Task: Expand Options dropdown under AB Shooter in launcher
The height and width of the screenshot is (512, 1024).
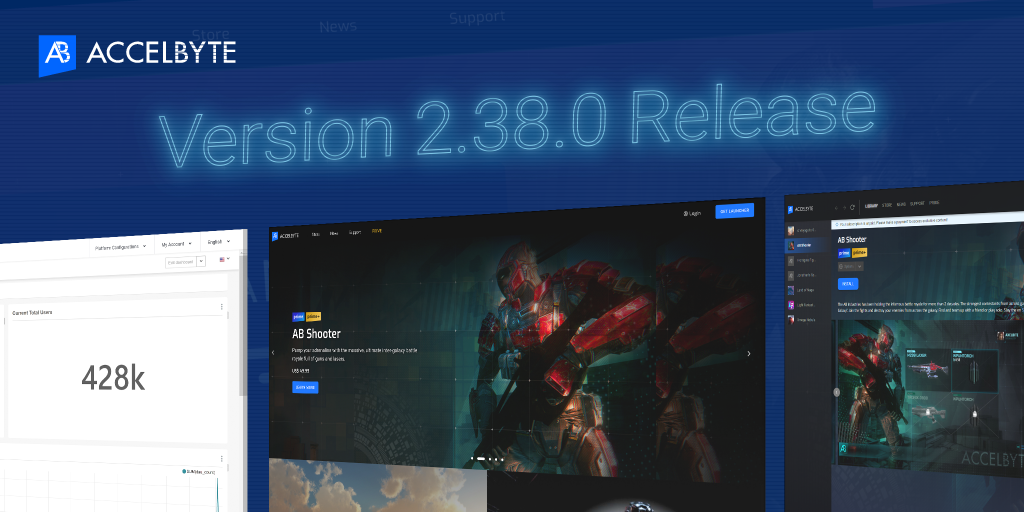Action: click(x=851, y=266)
